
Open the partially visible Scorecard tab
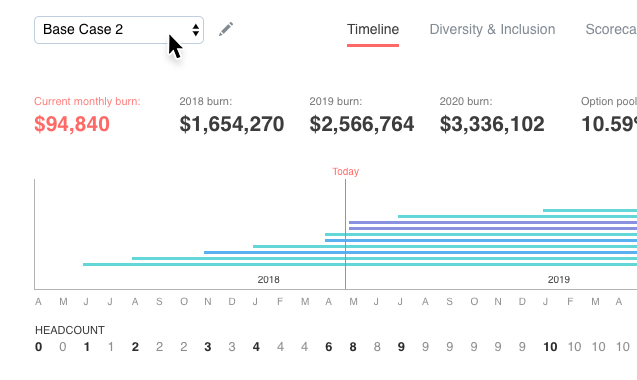click(611, 29)
